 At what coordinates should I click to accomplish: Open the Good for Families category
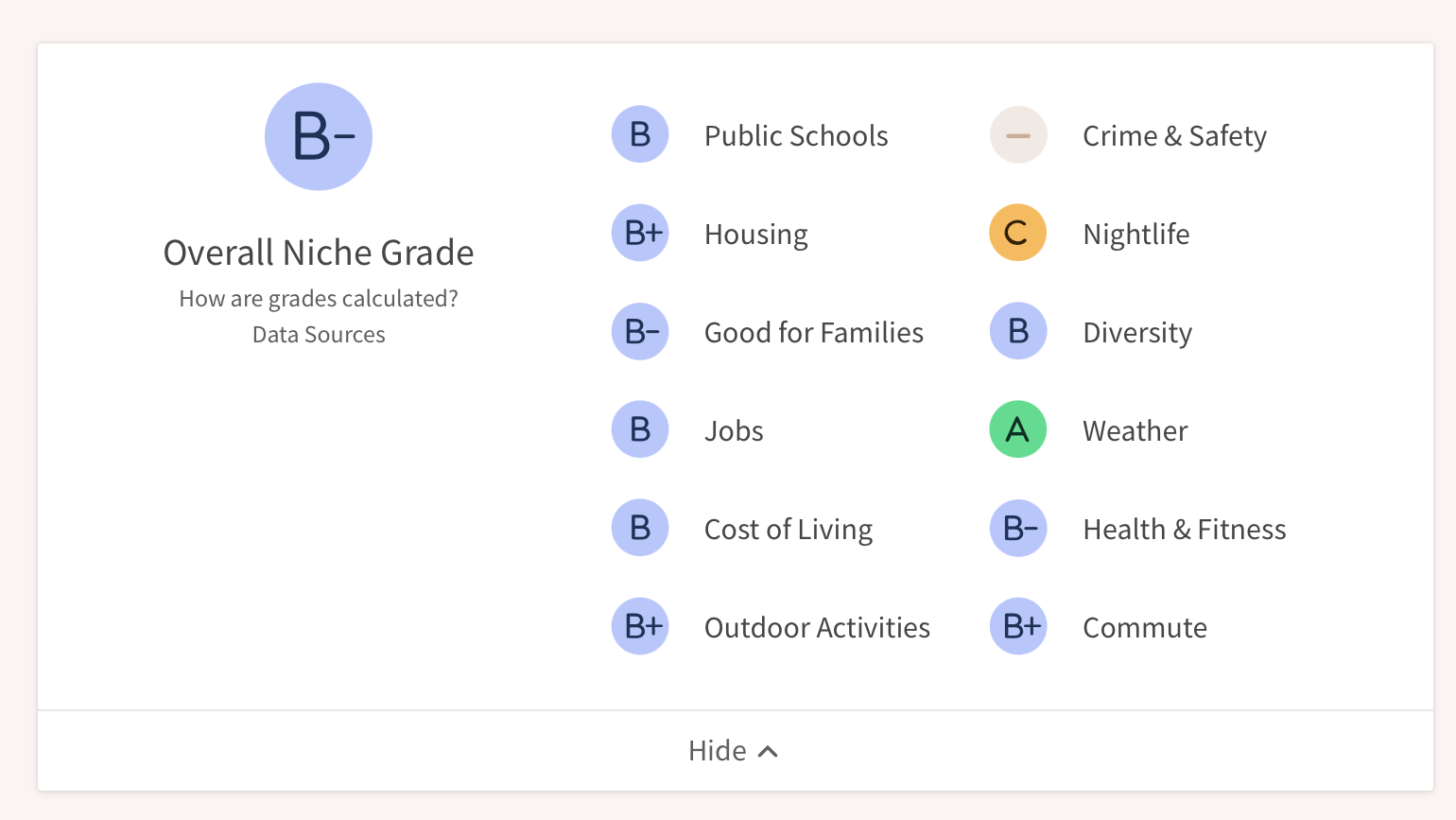pos(813,333)
